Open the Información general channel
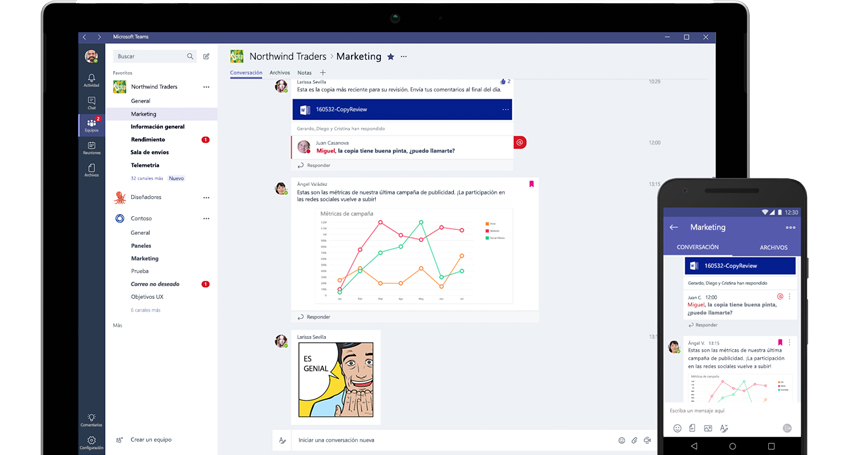This screenshot has height=455, width=850. (158, 127)
